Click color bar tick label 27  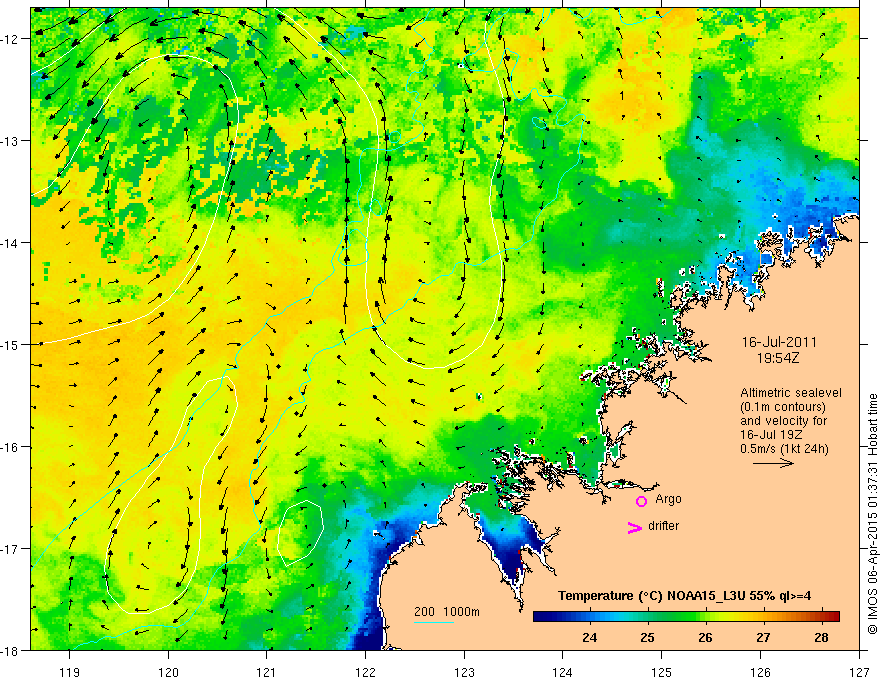tap(763, 637)
